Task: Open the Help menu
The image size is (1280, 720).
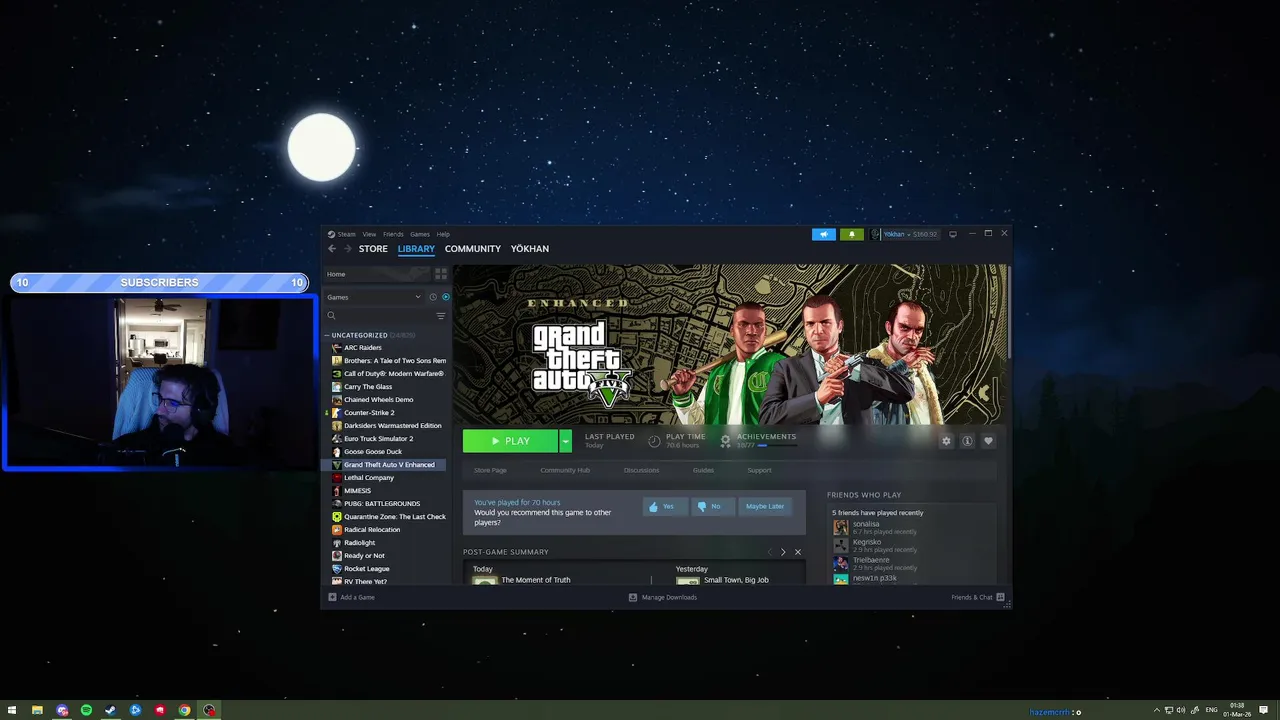Action: tap(443, 234)
